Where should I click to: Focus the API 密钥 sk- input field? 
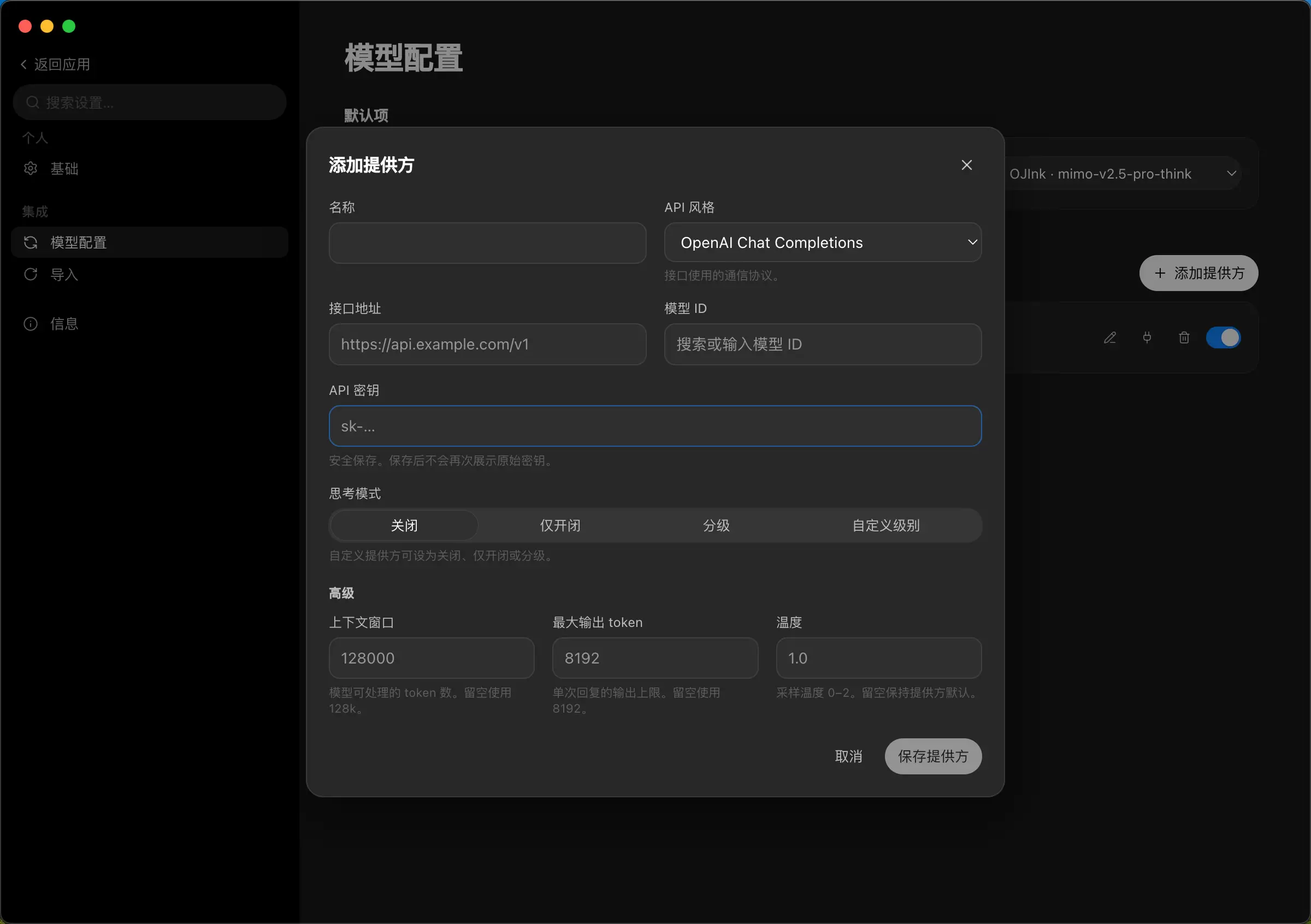pos(655,427)
